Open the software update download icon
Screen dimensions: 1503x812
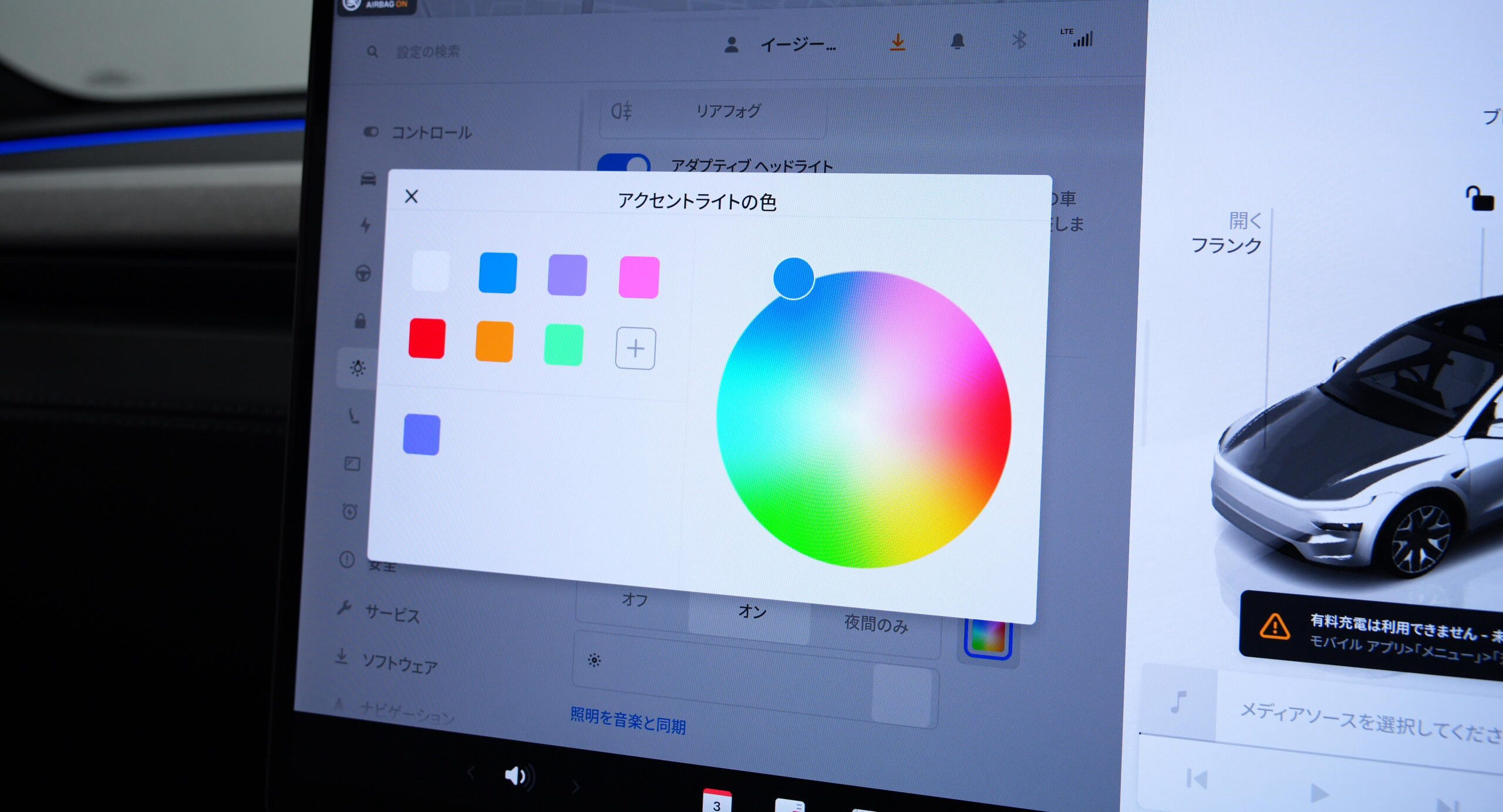tap(897, 42)
